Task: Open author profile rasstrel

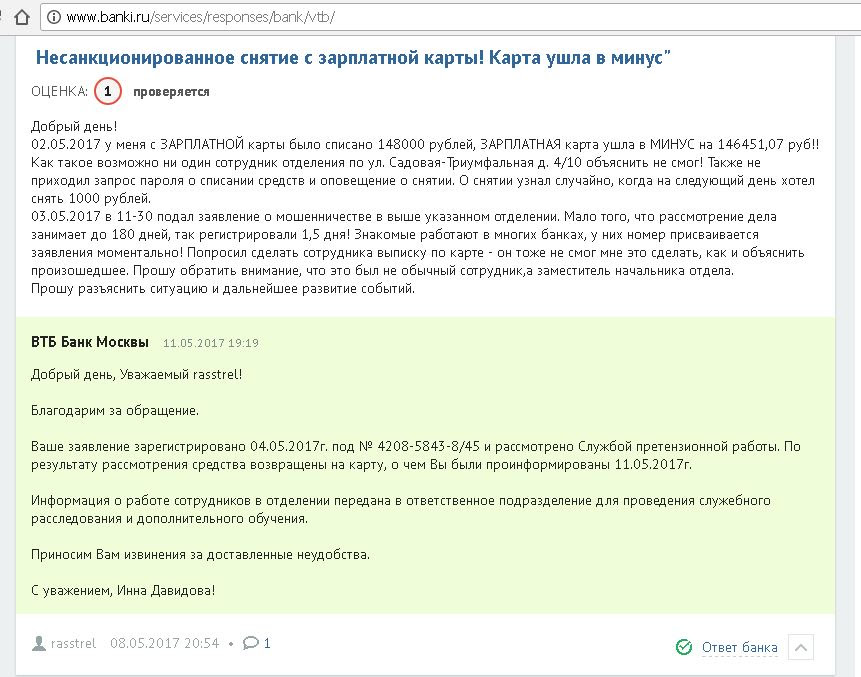Action: tap(73, 643)
